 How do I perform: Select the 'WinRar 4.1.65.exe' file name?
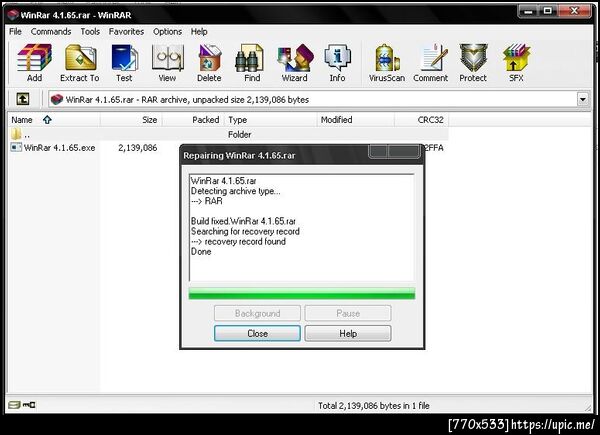[x=59, y=148]
